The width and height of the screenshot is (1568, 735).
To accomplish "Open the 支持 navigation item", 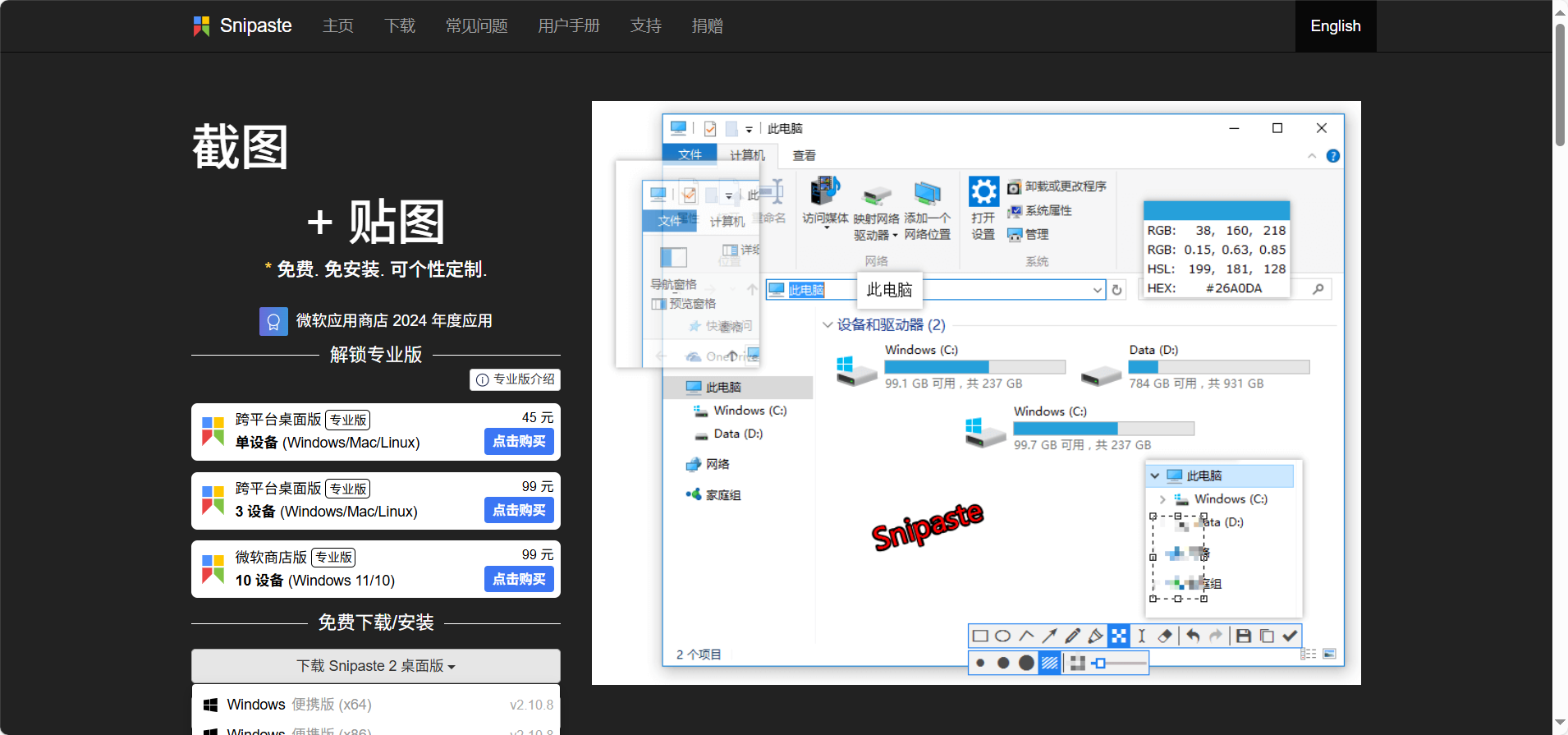I will 645,26.
